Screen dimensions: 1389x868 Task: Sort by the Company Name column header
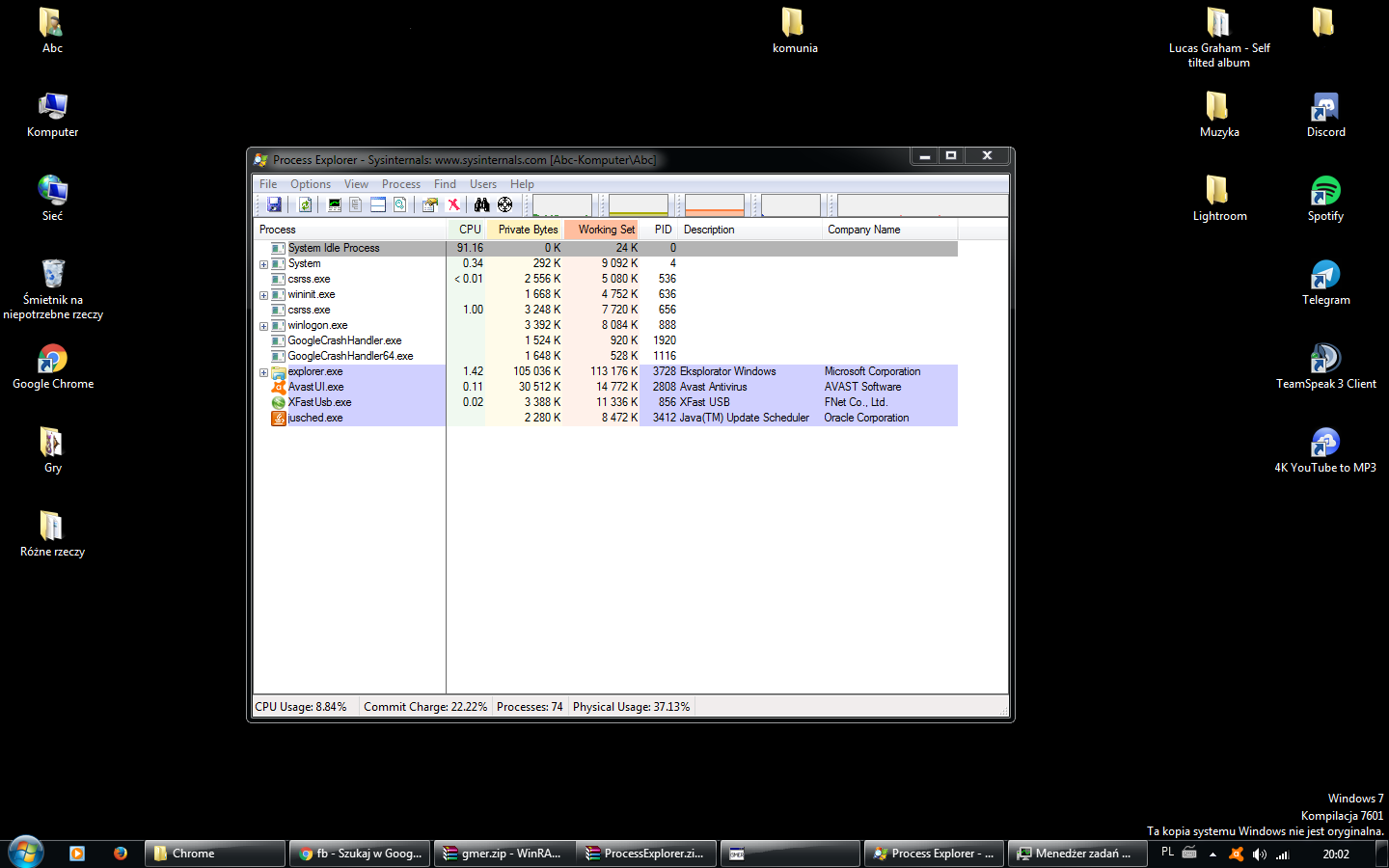[890, 230]
